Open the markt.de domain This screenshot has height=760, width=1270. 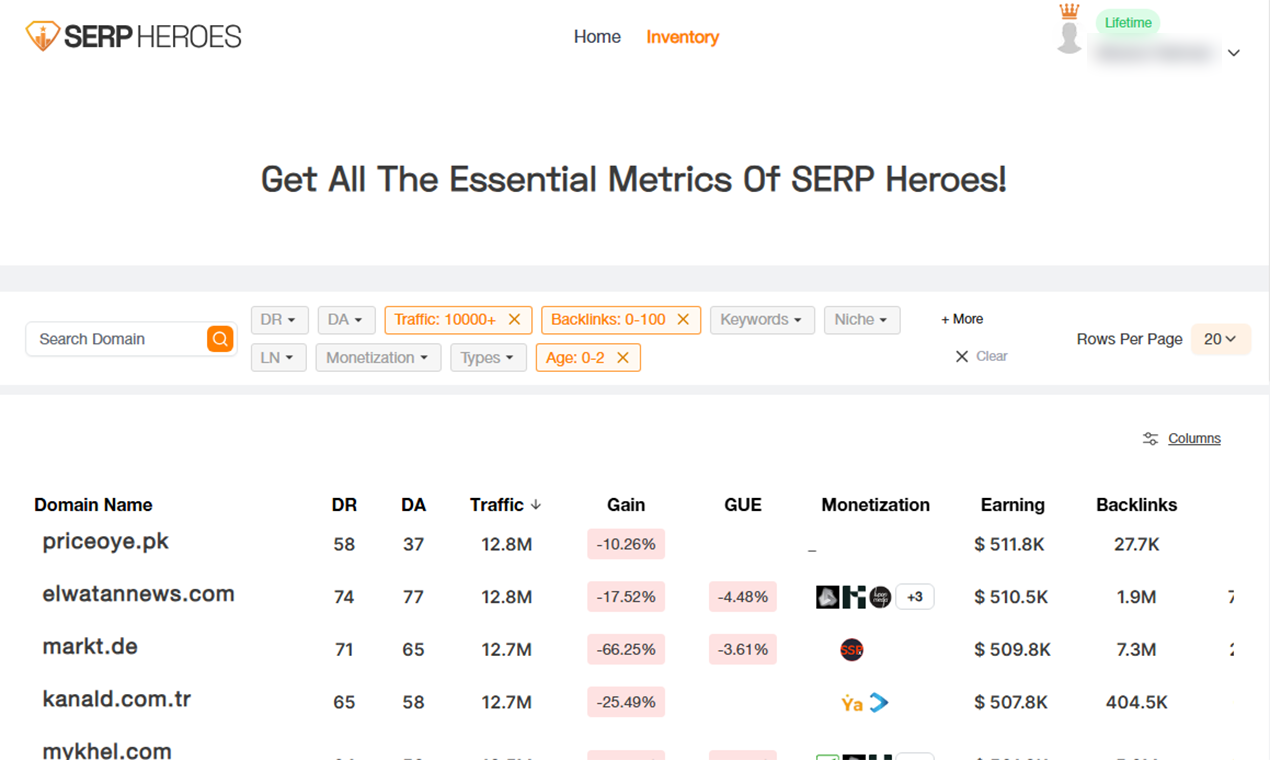point(90,647)
